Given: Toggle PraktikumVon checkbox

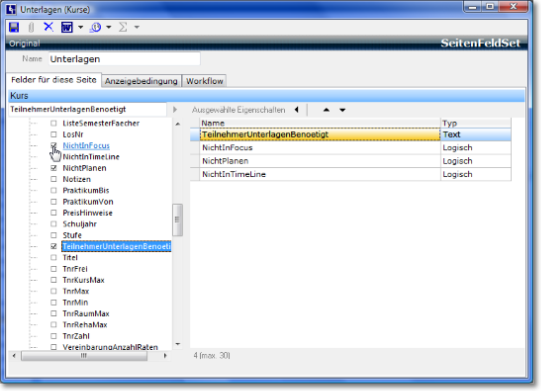Looking at the screenshot, I should coord(53,202).
